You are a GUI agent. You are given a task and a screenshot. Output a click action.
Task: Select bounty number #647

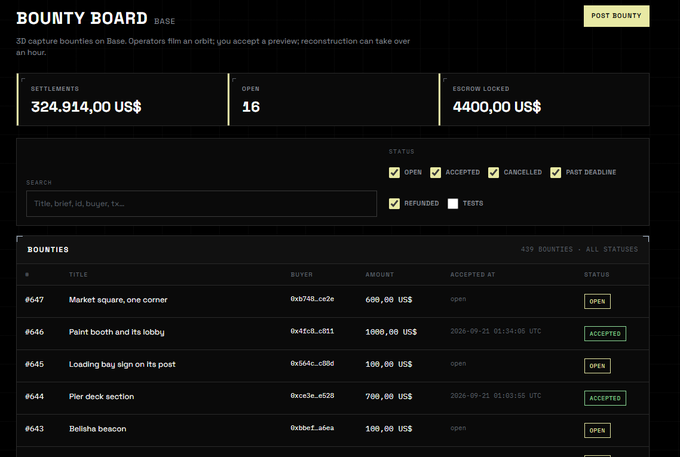tap(34, 300)
